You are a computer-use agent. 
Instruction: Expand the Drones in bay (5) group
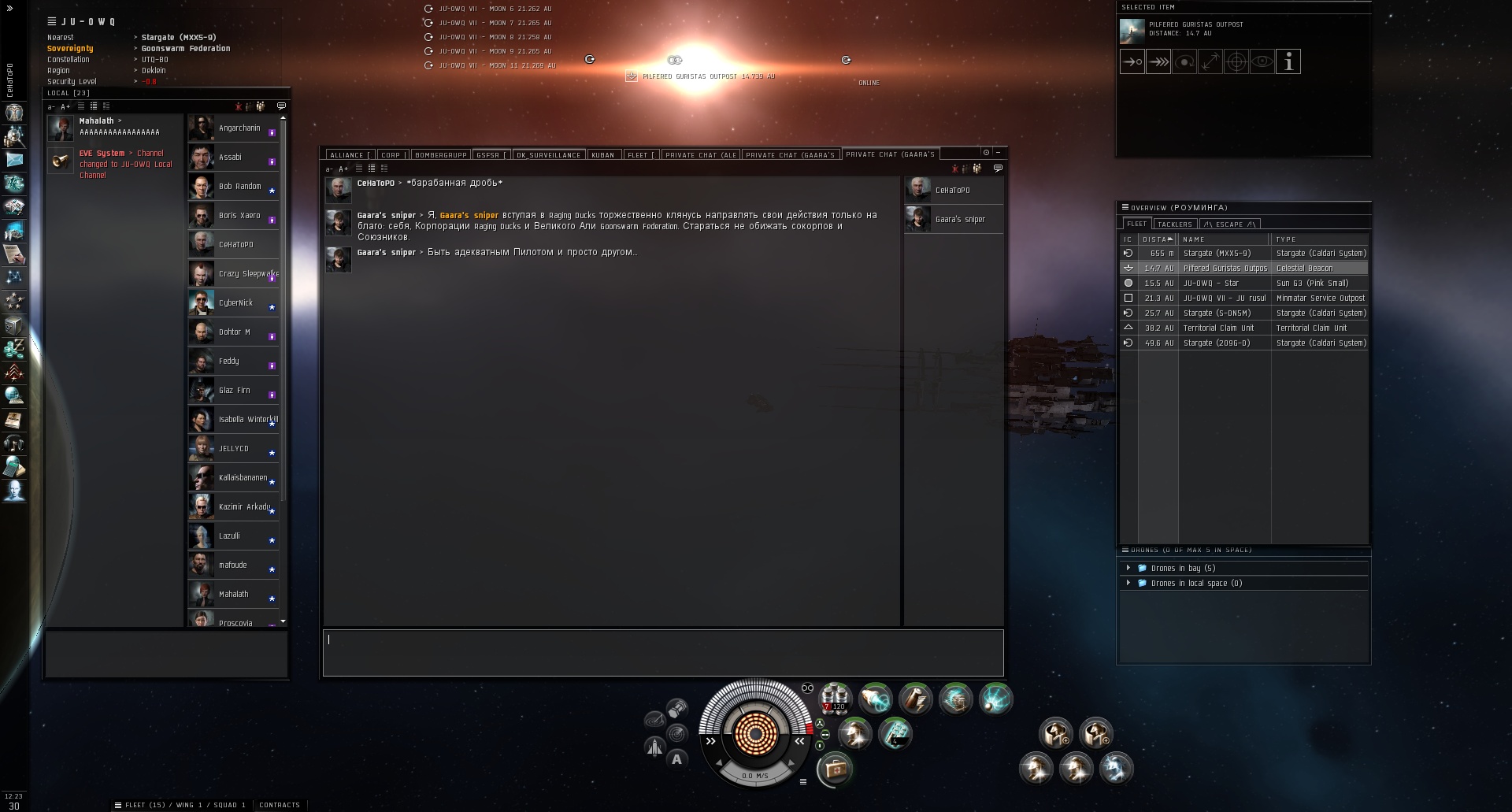pos(1128,568)
